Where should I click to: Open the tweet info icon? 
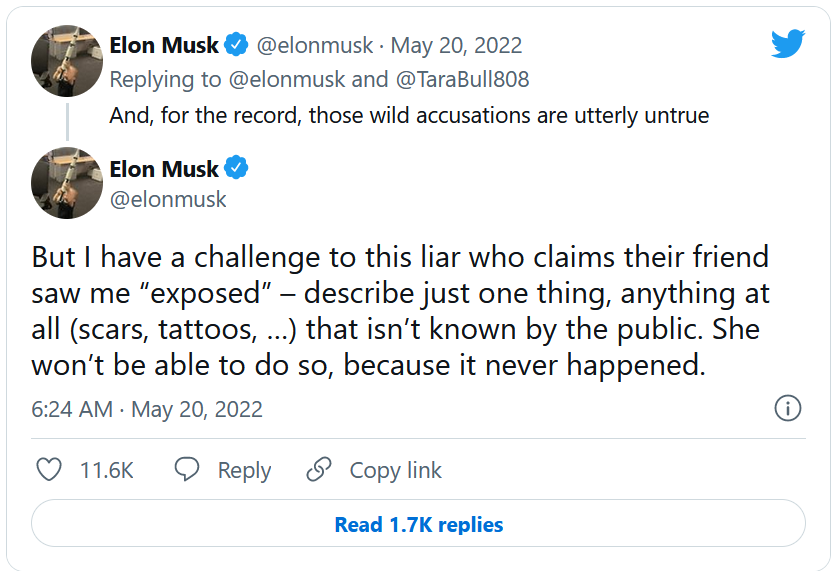788,408
